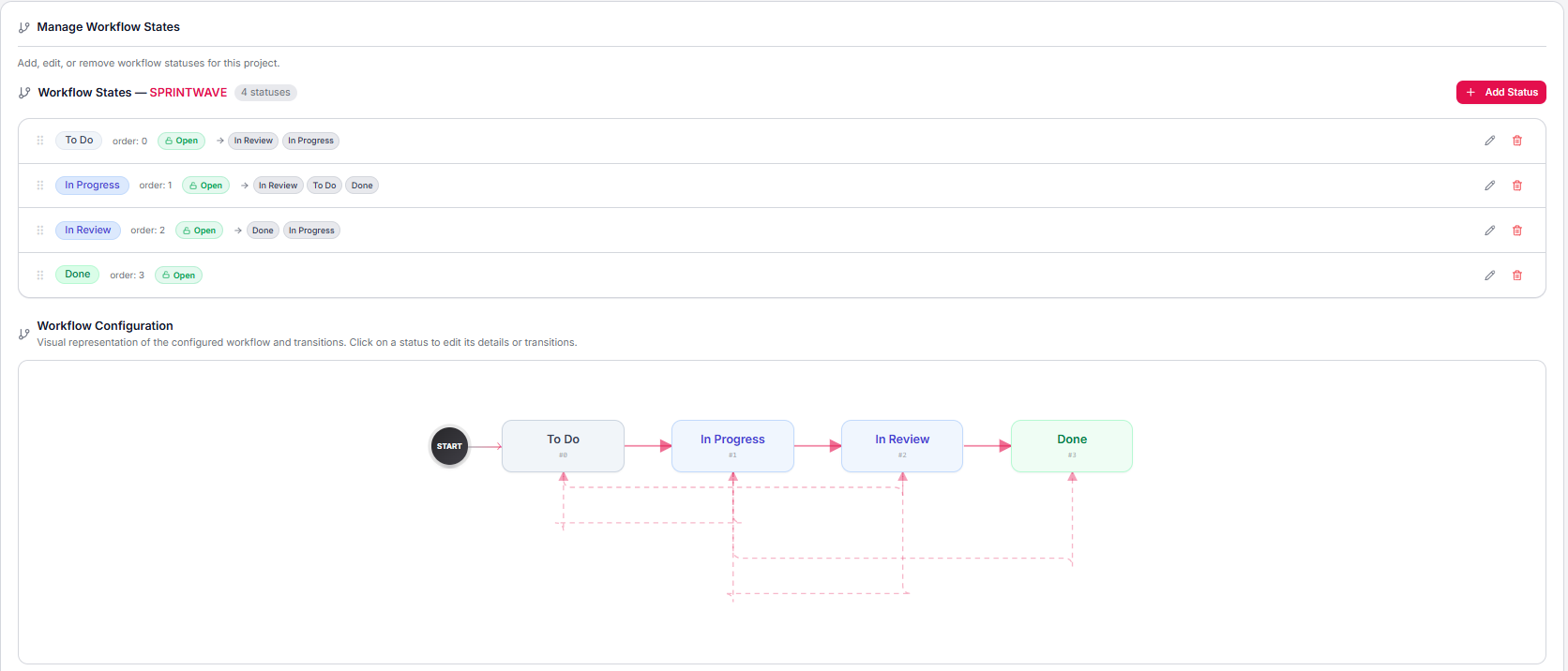Screen dimensions: 1568x671
Task: Click the In Progress status badge in list
Action: (x=92, y=186)
